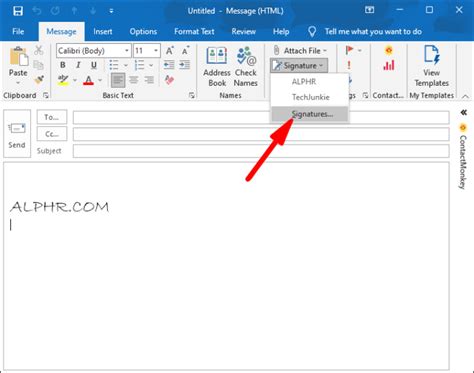Click the Save icon in title bar
Image resolution: width=474 pixels, height=373 pixels.
[18, 11]
